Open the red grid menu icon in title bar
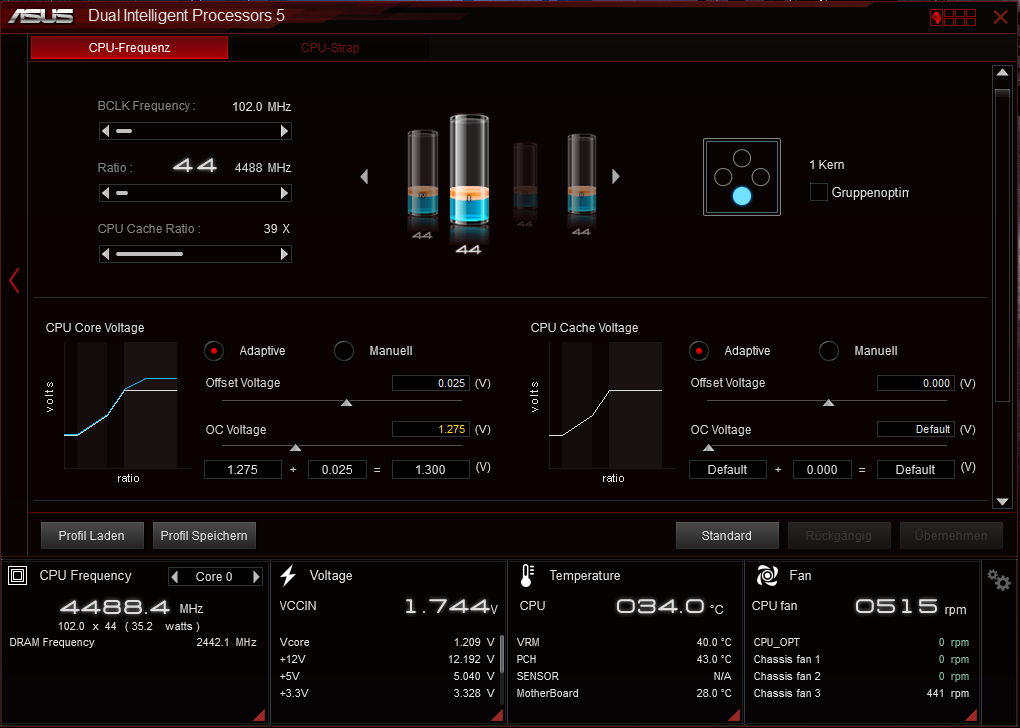 coord(953,17)
